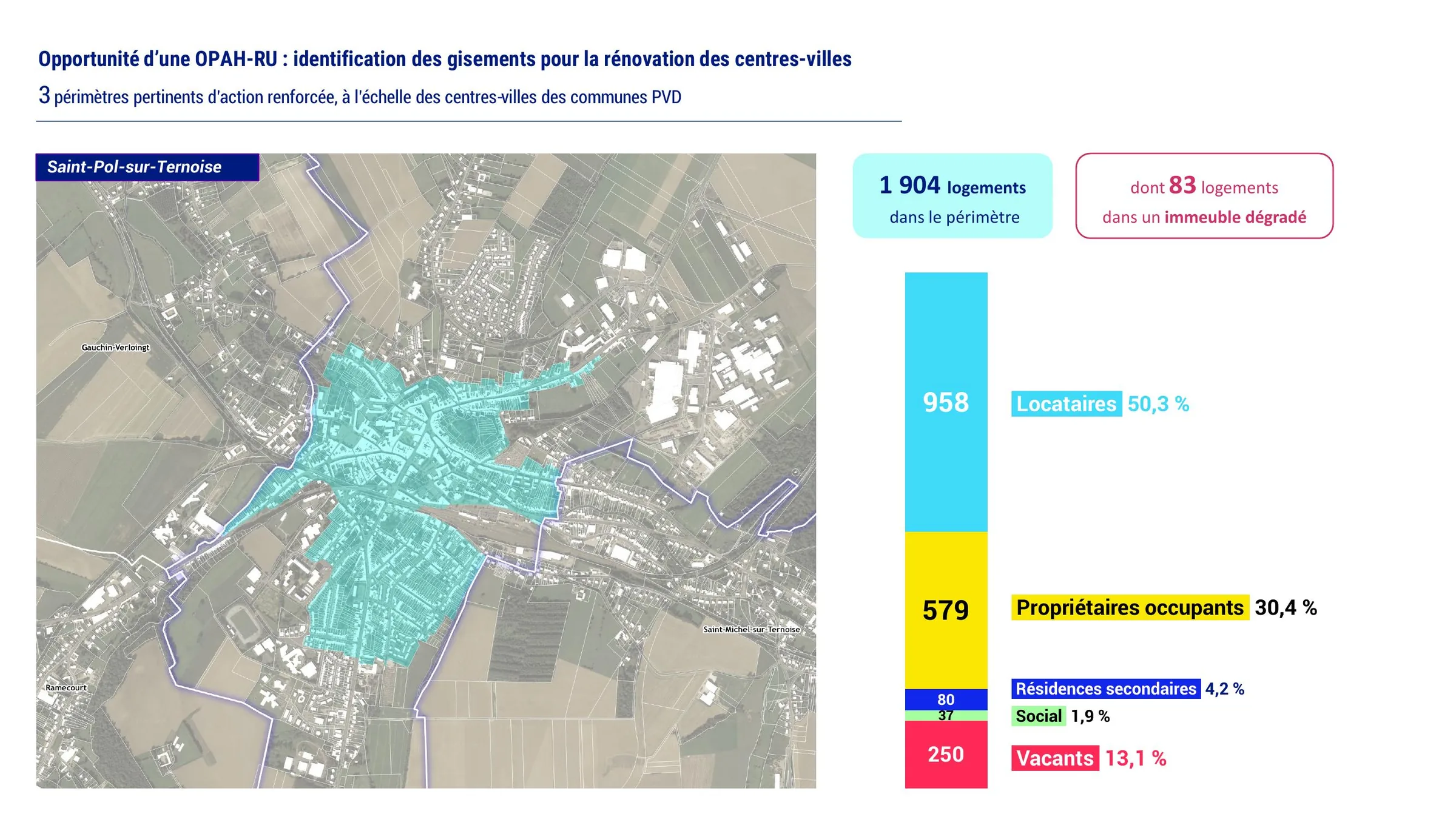Click the '4,2 %' percentage value
Viewport: 1456px width, 819px height.
tap(1225, 689)
